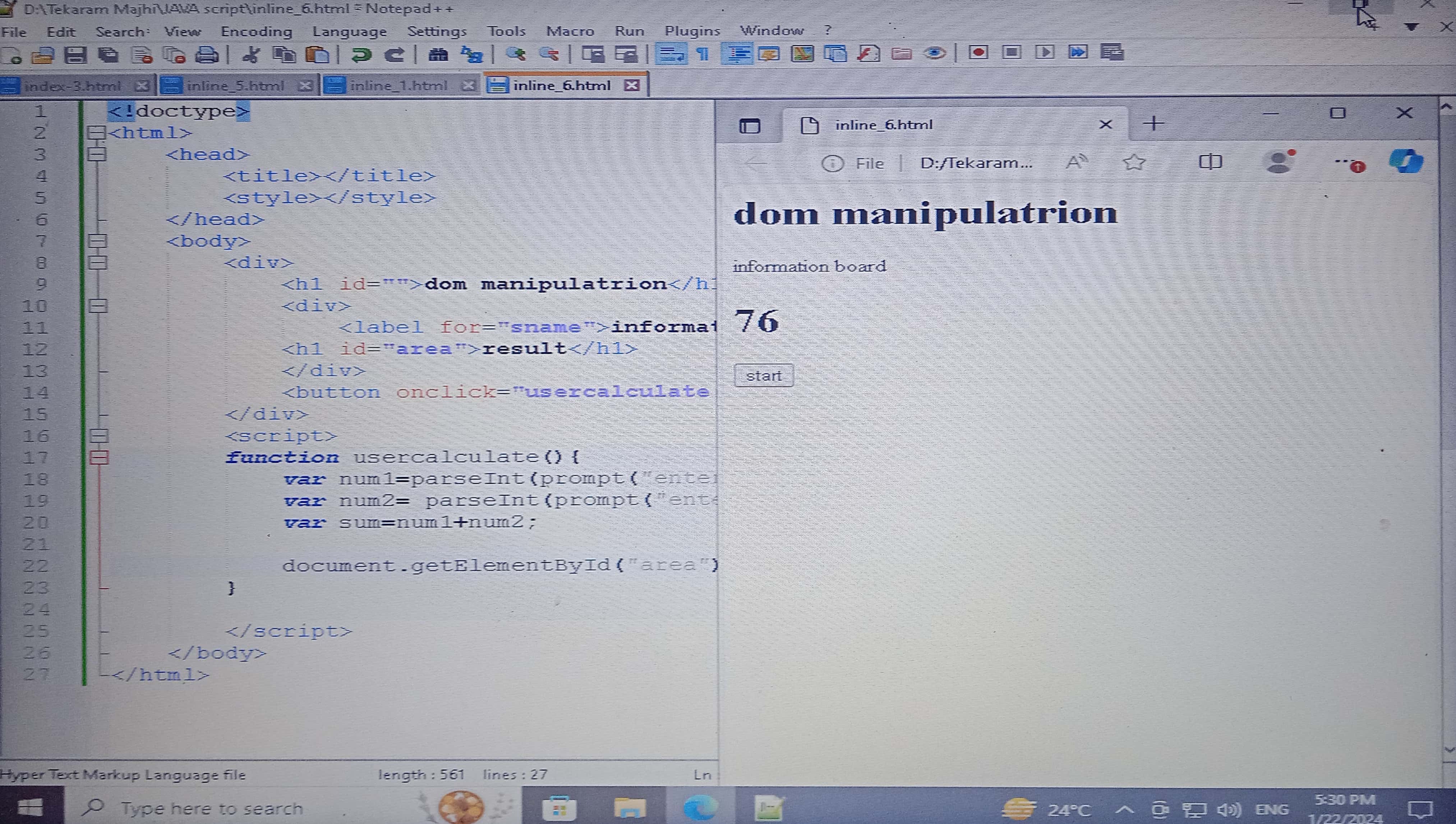This screenshot has width=1456, height=824.
Task: Click the Print toolbar icon
Action: (207, 54)
